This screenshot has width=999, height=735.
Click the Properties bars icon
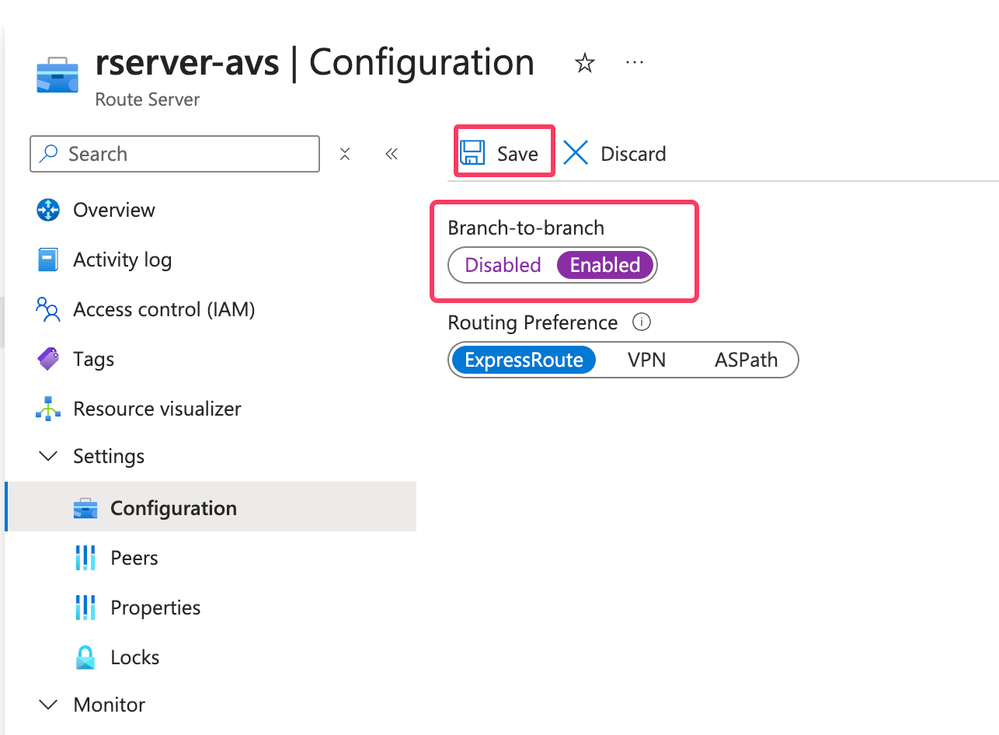coord(85,607)
